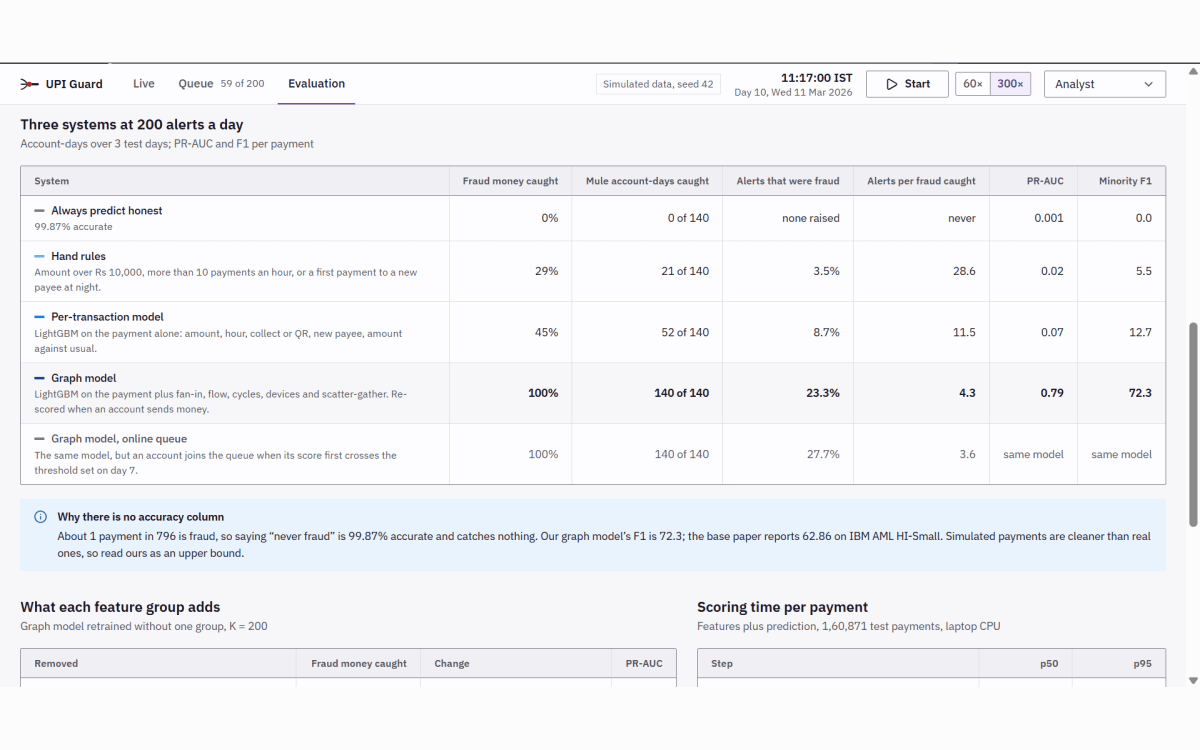1200x750 pixels.
Task: Click the scrollbar up arrow
Action: pos(1192,70)
